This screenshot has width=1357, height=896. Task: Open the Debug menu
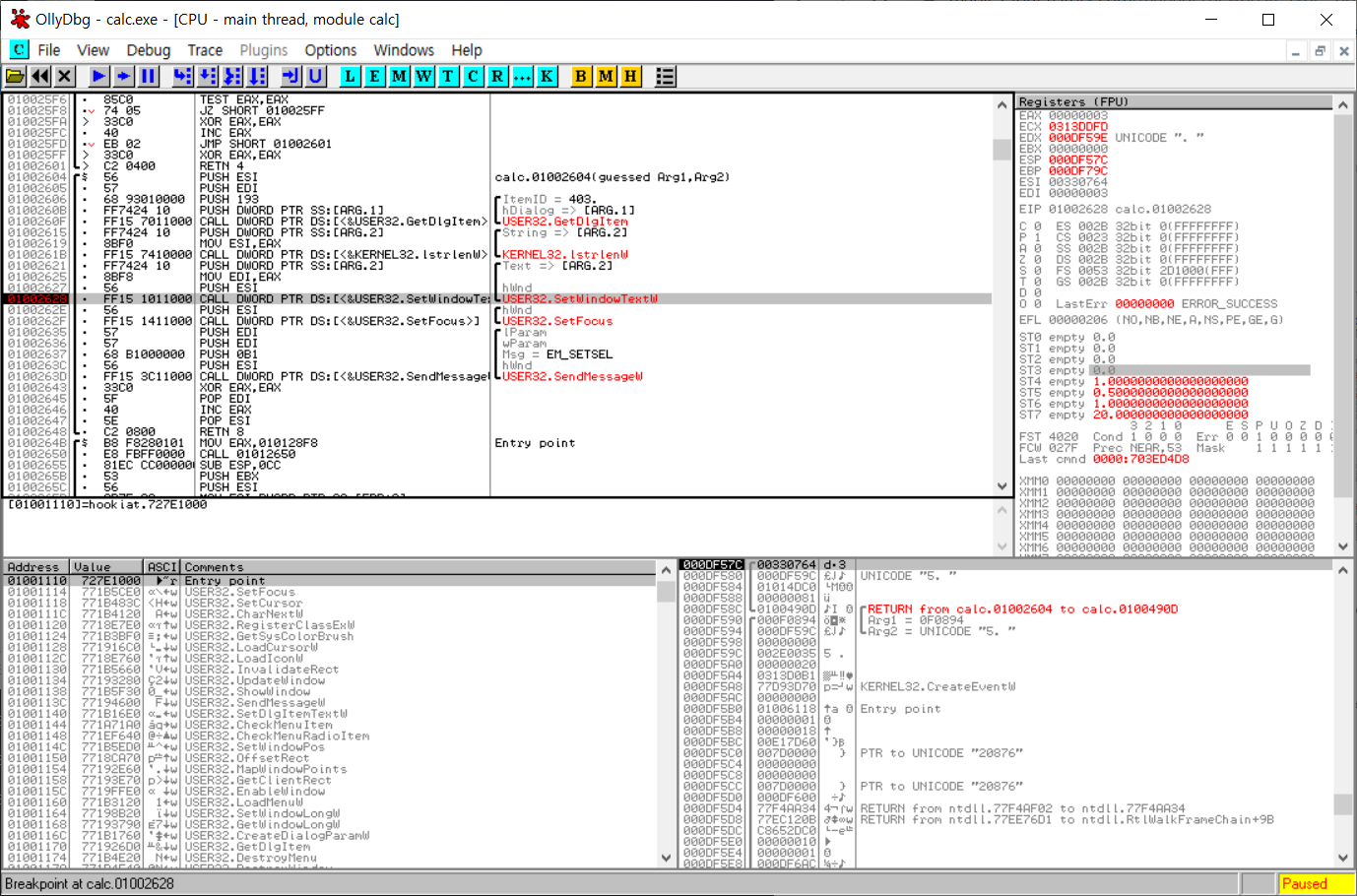pyautogui.click(x=149, y=50)
